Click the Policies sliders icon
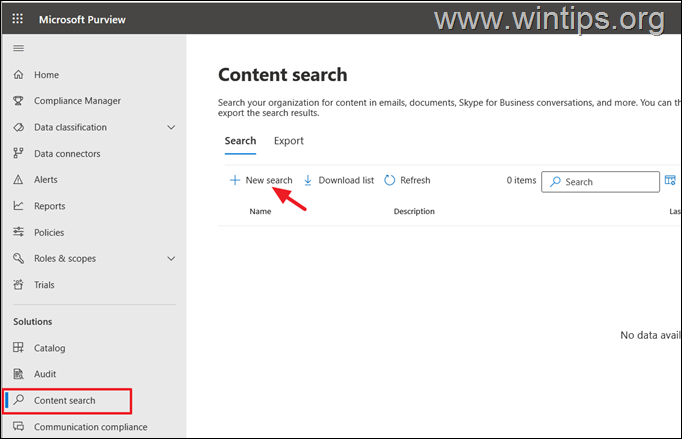The image size is (682, 439). pyautogui.click(x=18, y=232)
